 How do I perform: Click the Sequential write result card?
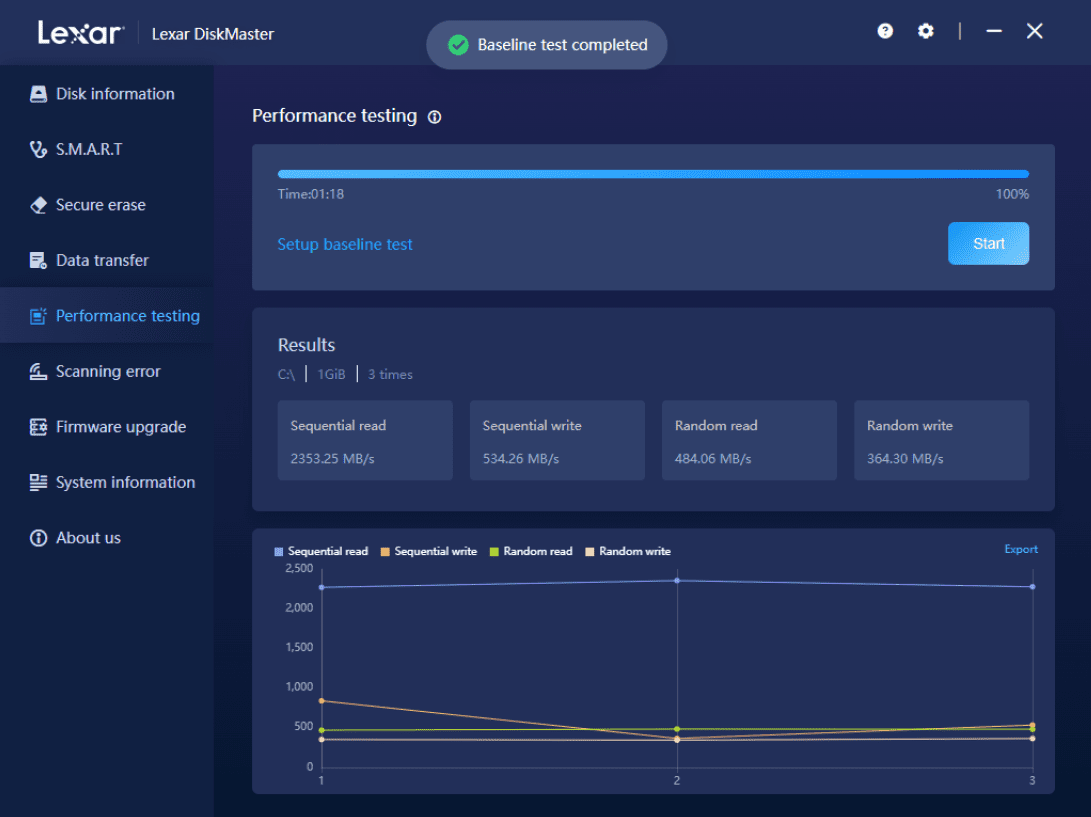click(x=557, y=440)
